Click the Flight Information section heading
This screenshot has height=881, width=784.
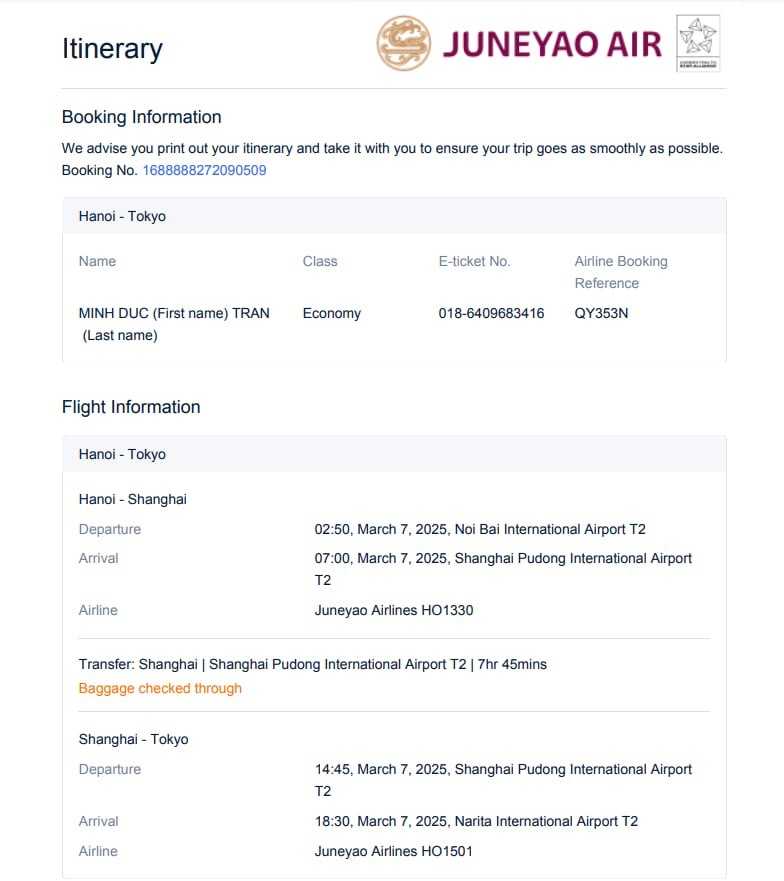coord(131,407)
